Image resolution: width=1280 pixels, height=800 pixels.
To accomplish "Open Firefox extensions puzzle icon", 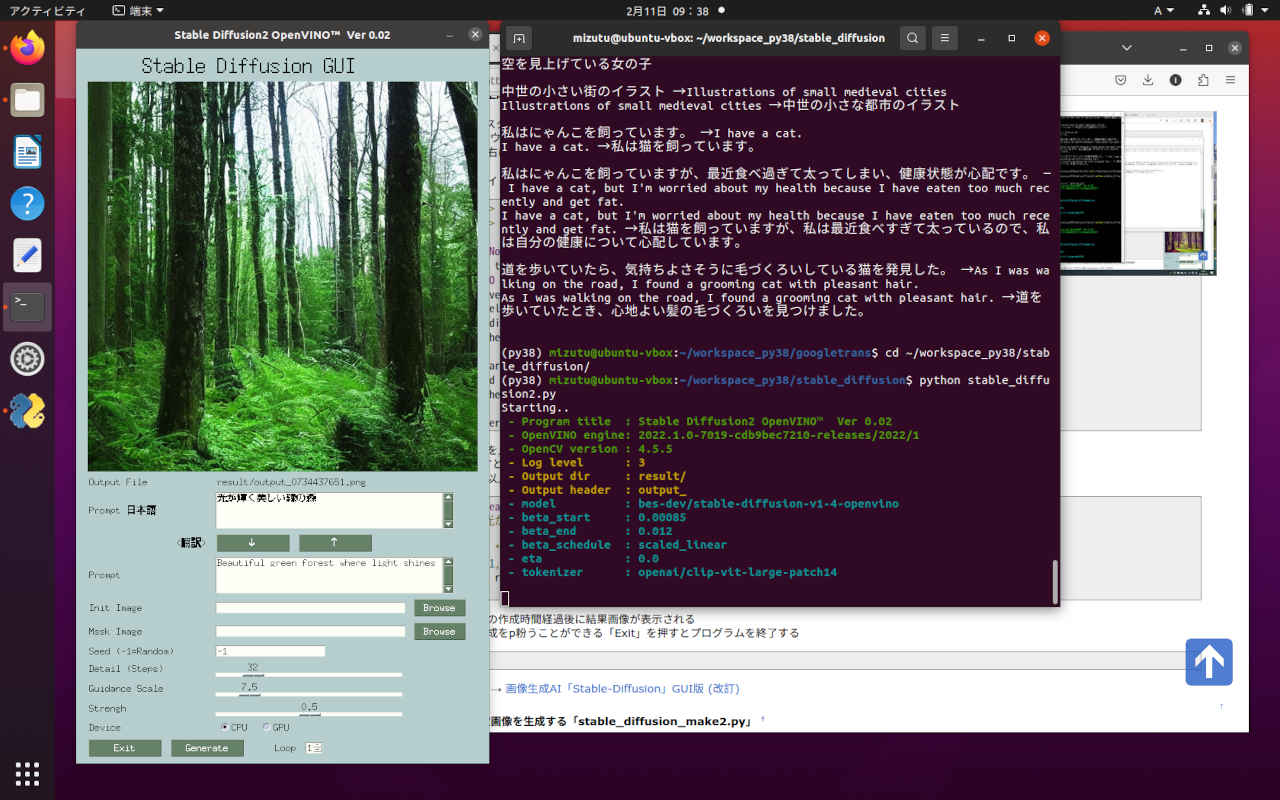I will coord(1203,80).
